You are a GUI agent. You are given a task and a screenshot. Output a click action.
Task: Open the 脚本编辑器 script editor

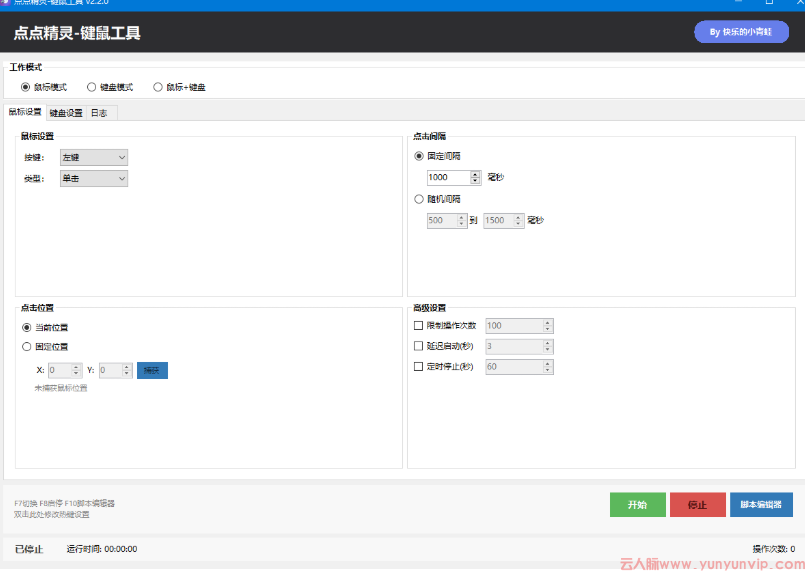click(x=761, y=505)
